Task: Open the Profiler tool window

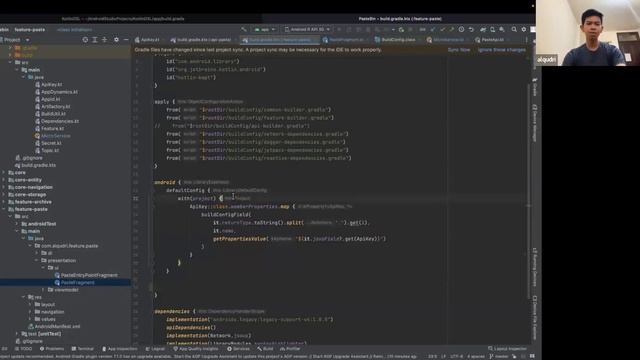Action: [290, 349]
